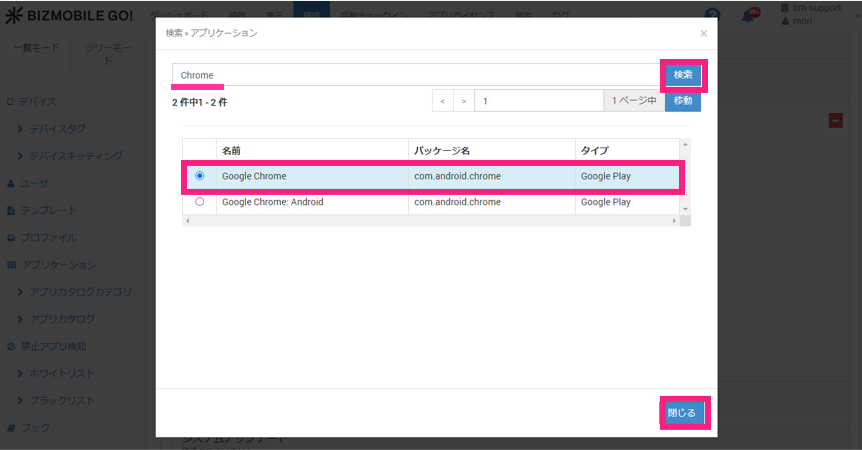Select the Google Chrome: Android radio button
This screenshot has height=450, width=862.
(200, 202)
